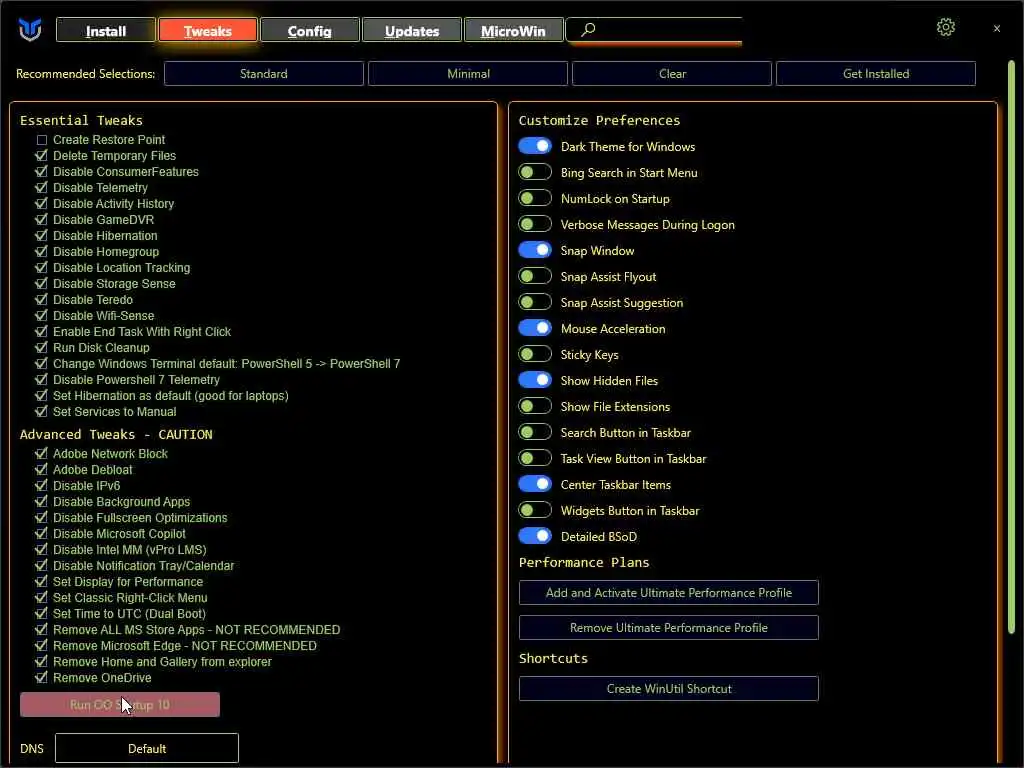1024x768 pixels.
Task: Uncheck Adobe Network Block
Action: [42, 453]
